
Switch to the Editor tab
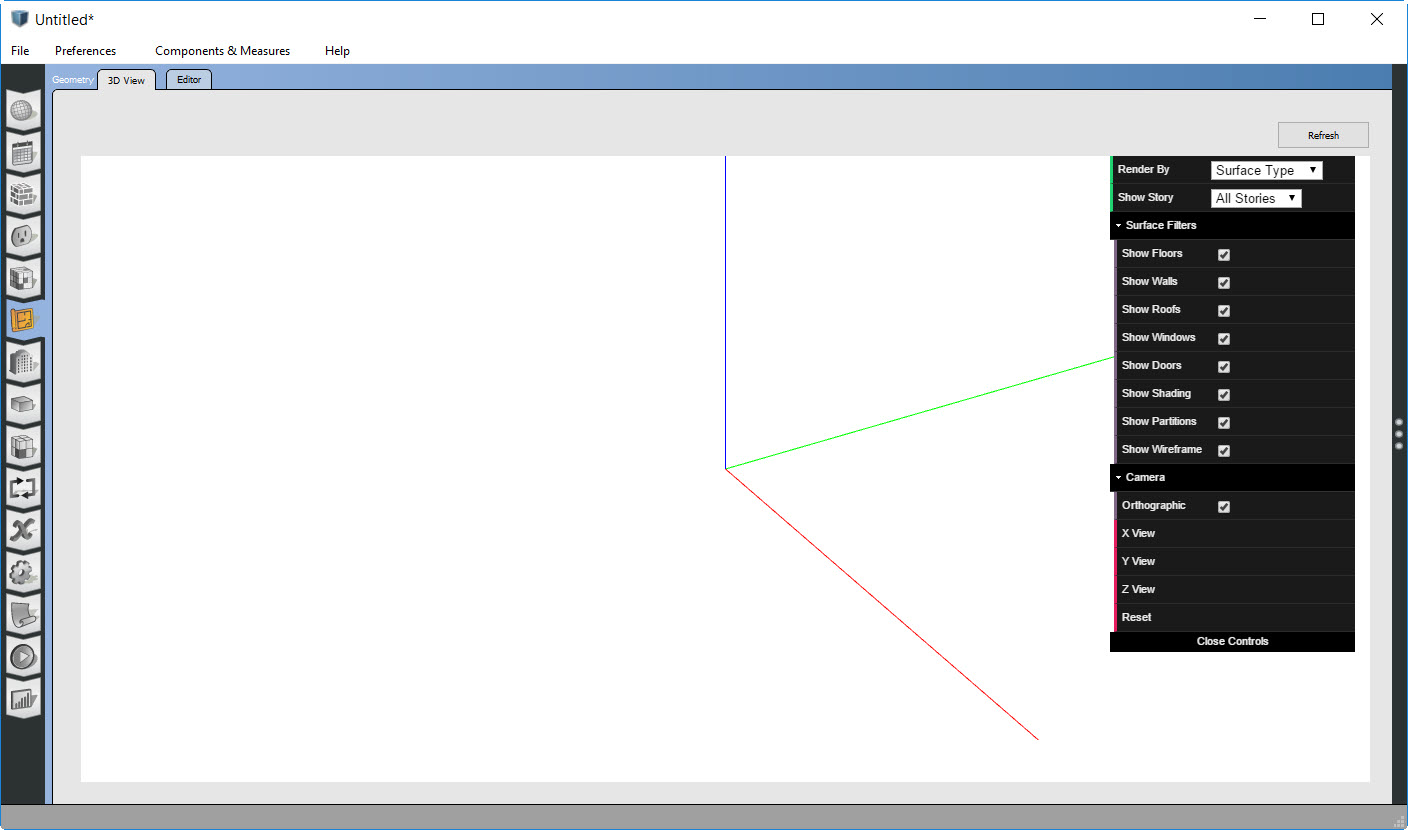(x=188, y=79)
